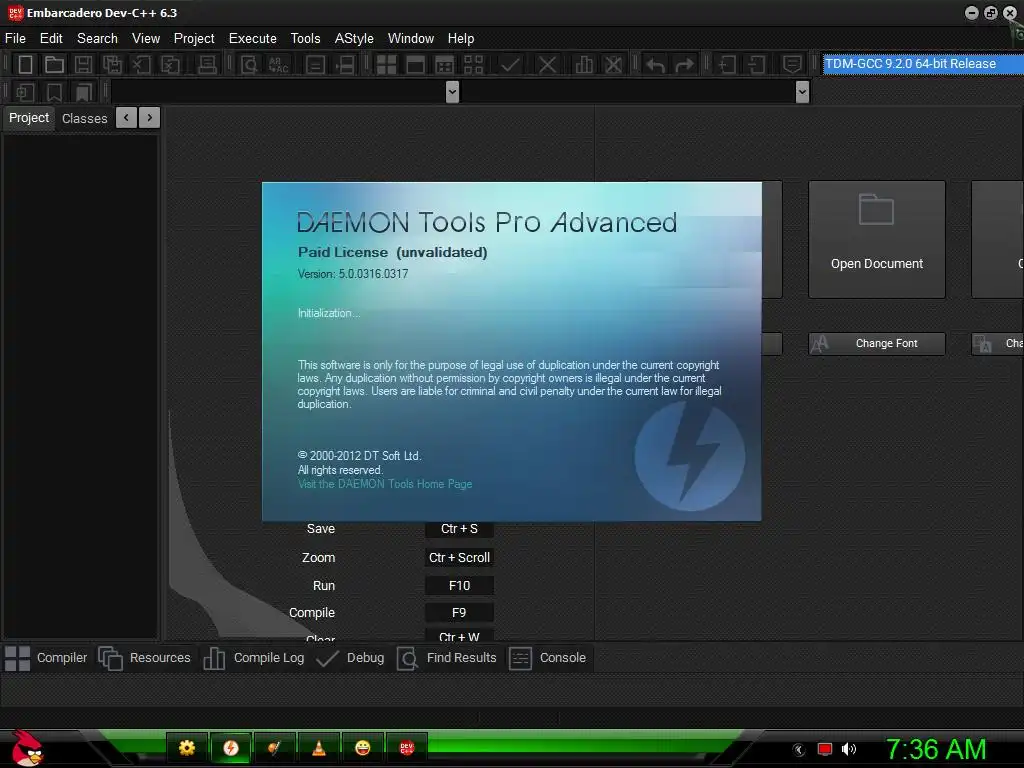Click the Change Font button
The image size is (1024, 768).
coord(876,344)
